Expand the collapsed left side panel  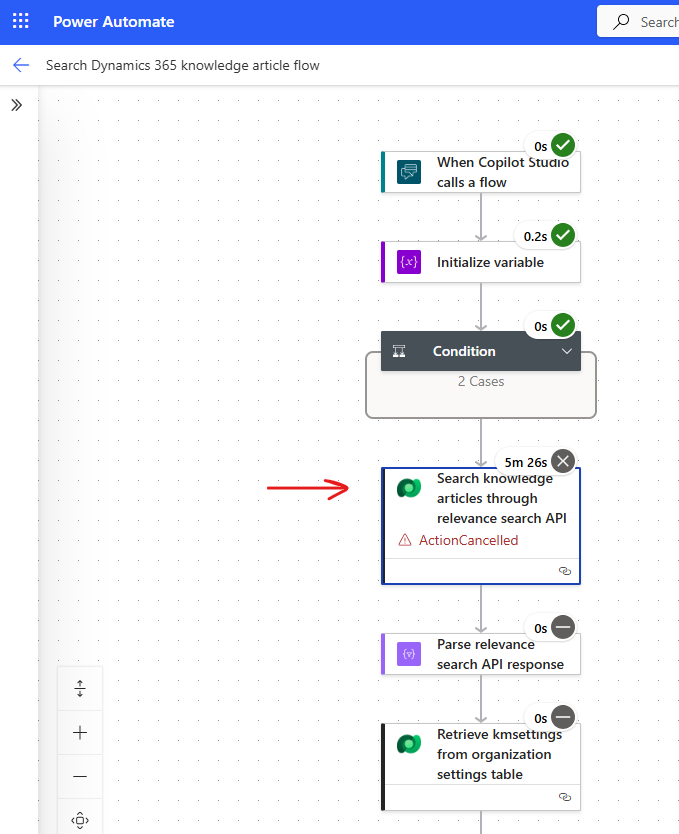[x=17, y=105]
